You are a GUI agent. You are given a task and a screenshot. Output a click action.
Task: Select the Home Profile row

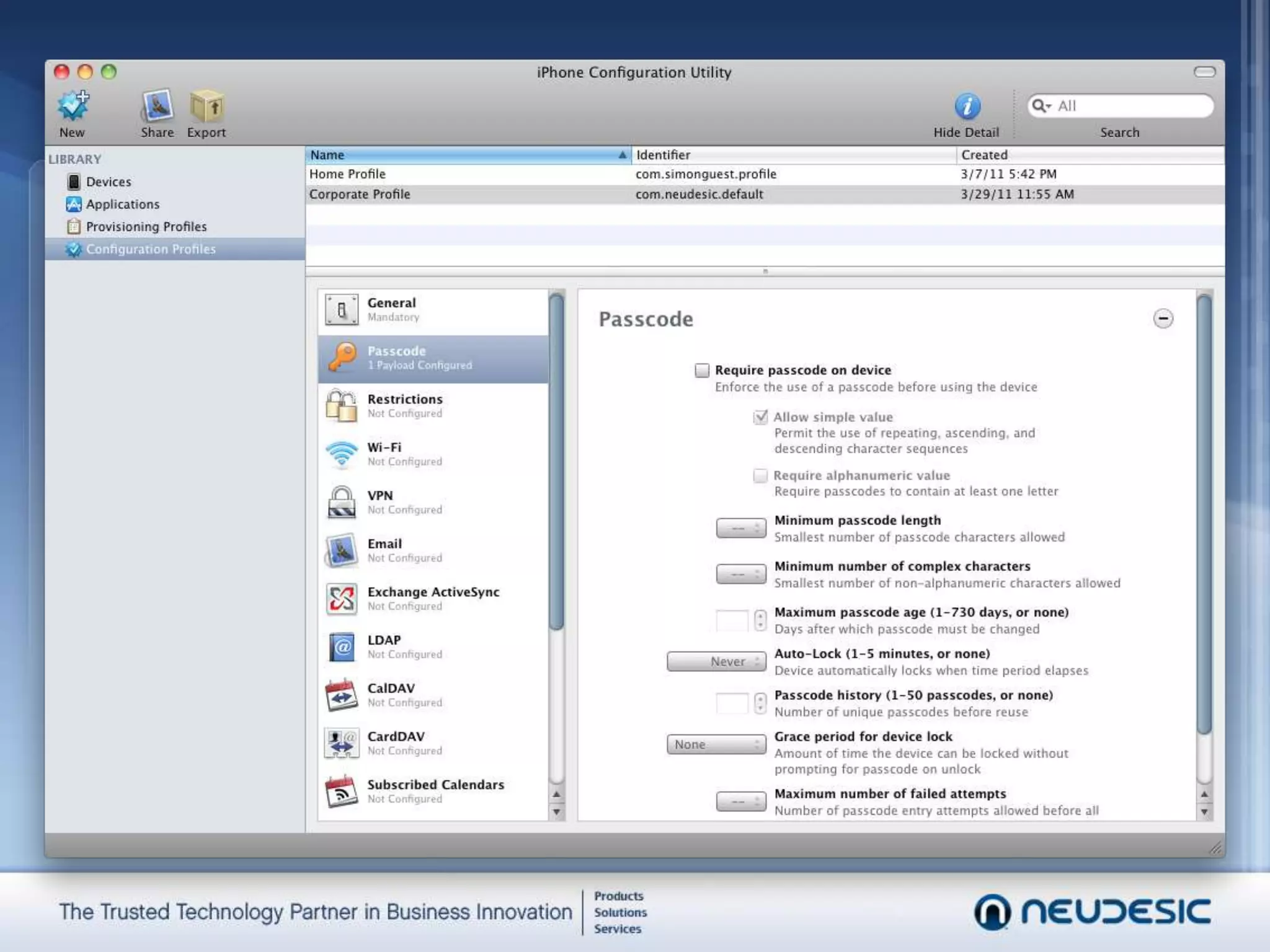pos(347,174)
